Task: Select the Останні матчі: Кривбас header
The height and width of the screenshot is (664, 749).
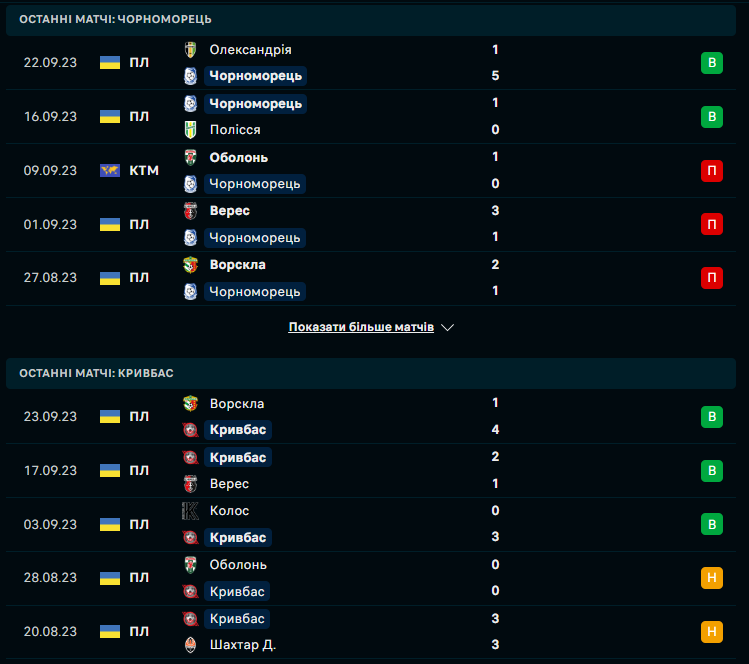Action: pos(96,373)
